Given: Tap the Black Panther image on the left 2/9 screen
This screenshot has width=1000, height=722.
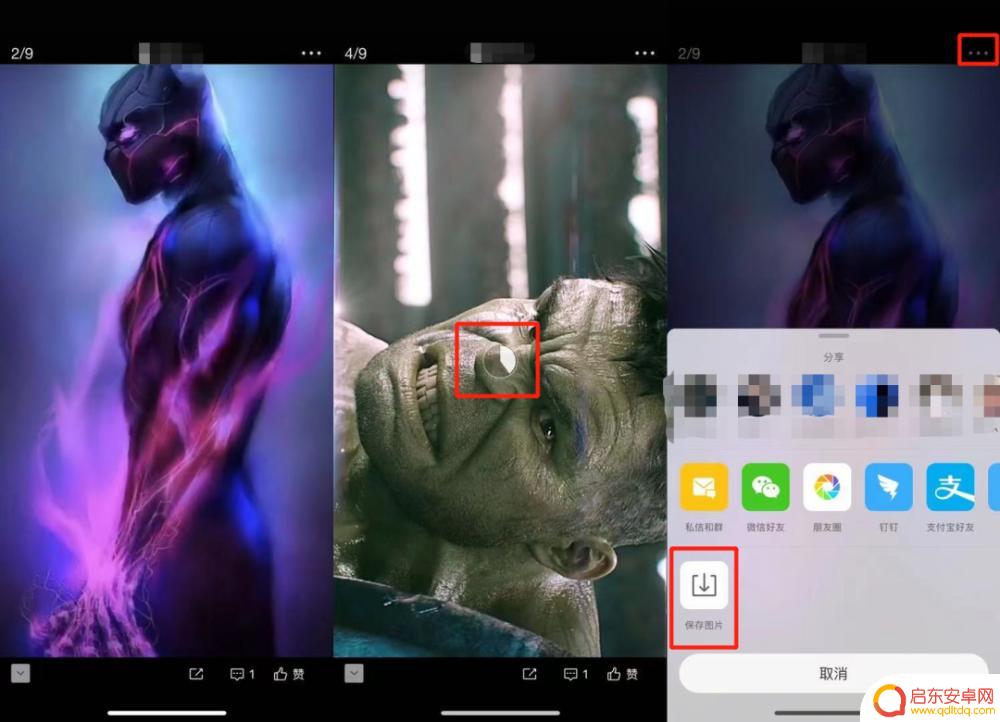Looking at the screenshot, I should pos(166,360).
